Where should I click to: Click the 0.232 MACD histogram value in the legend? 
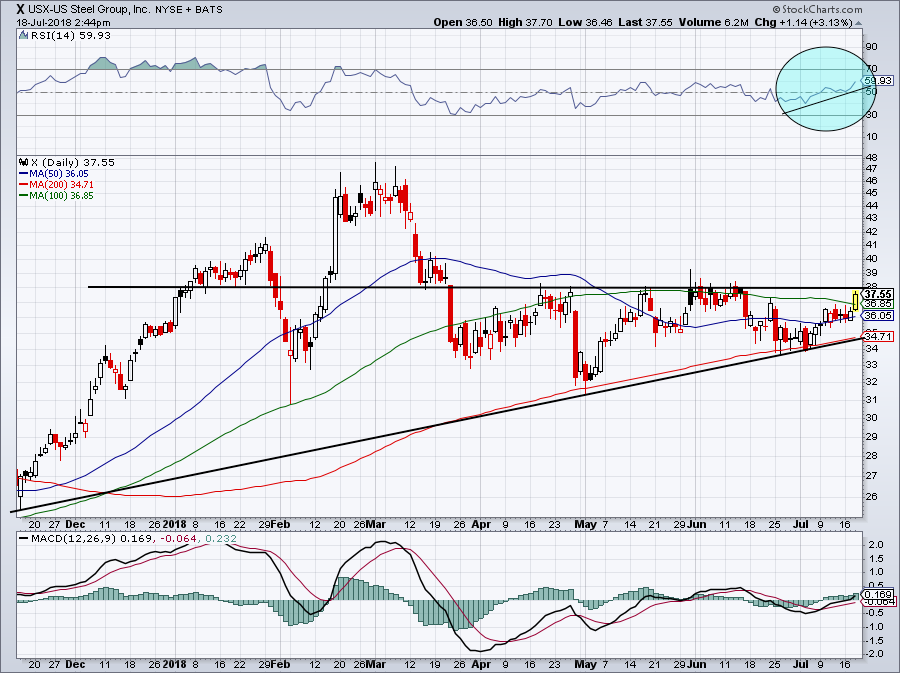pyautogui.click(x=220, y=539)
